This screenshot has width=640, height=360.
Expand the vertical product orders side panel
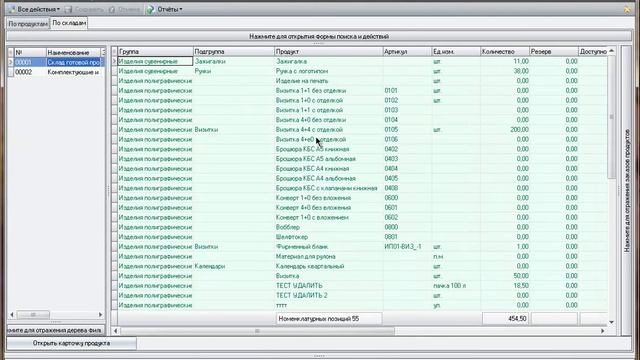[627, 191]
